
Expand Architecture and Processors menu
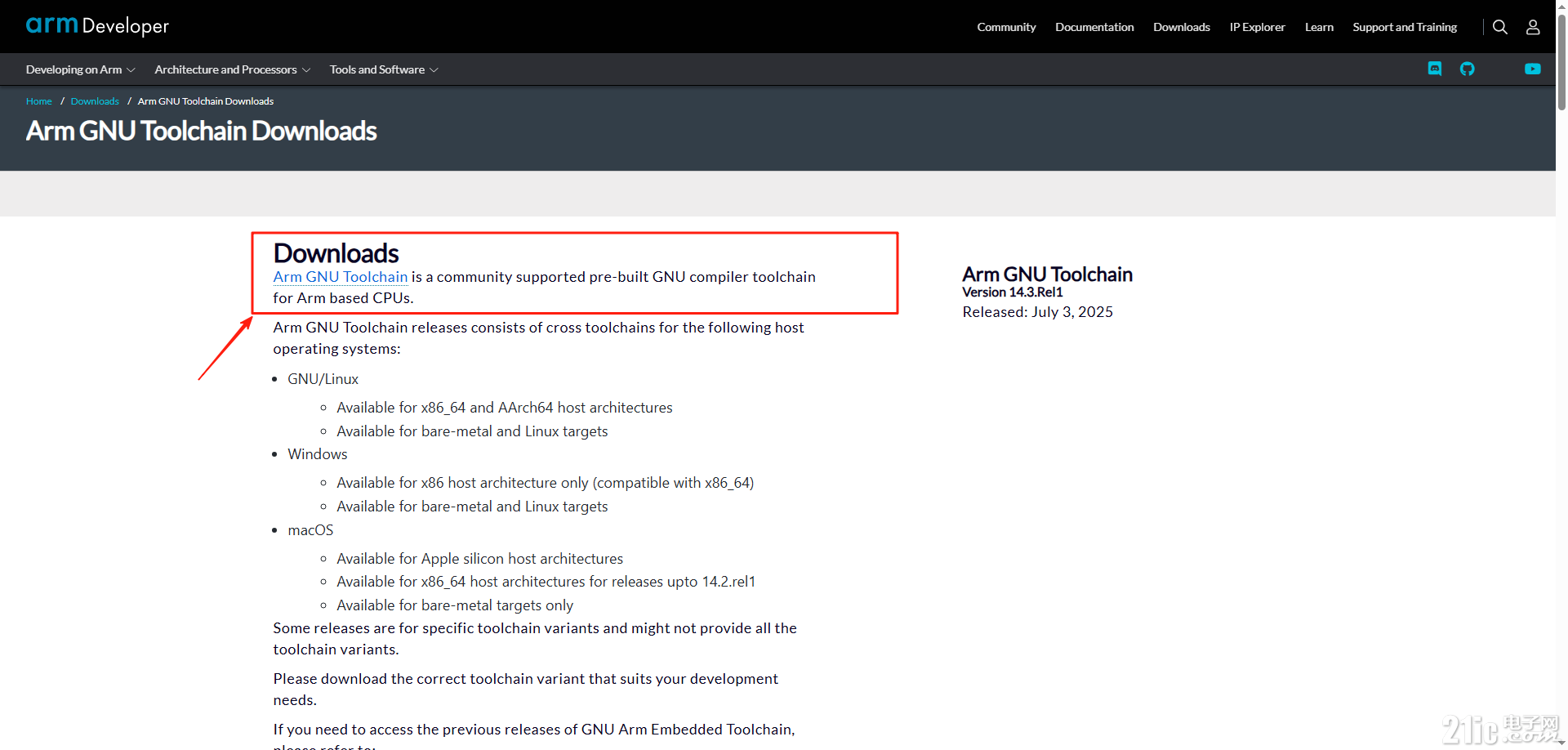(233, 69)
